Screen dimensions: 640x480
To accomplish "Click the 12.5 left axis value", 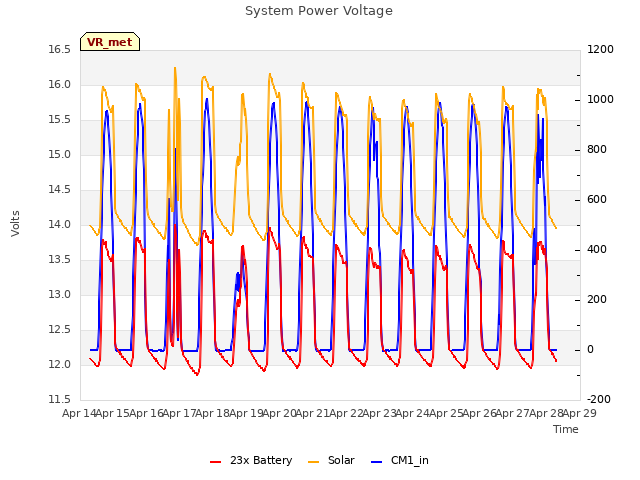I will pos(60,330).
